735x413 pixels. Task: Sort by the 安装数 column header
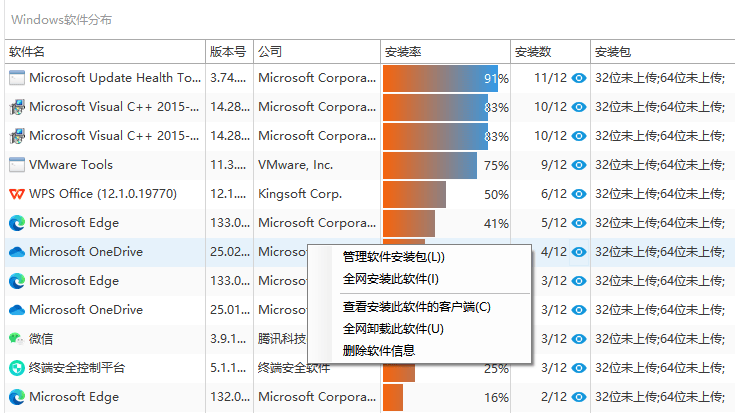tap(550, 52)
